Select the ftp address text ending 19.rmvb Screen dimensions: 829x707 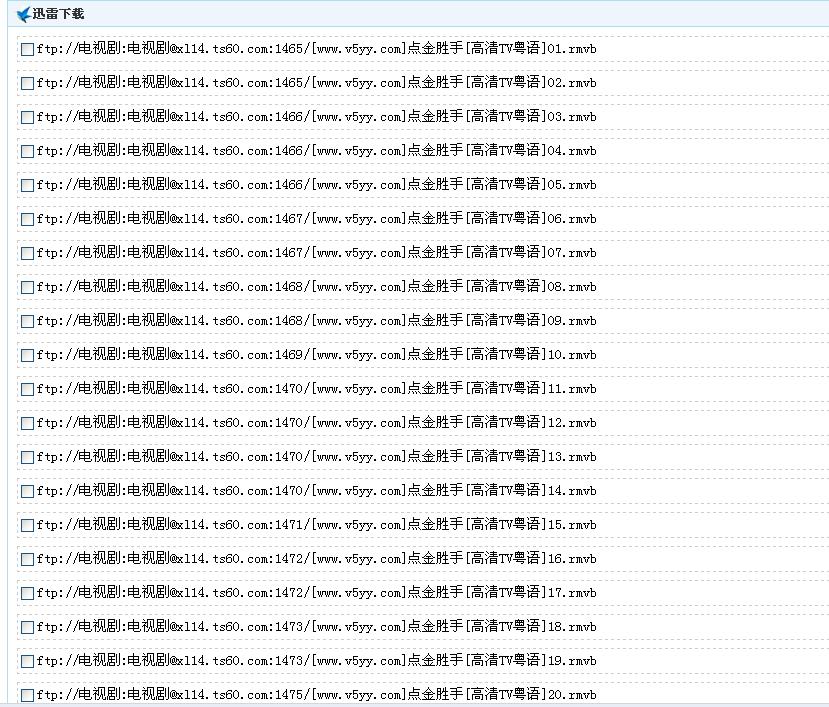(317, 660)
